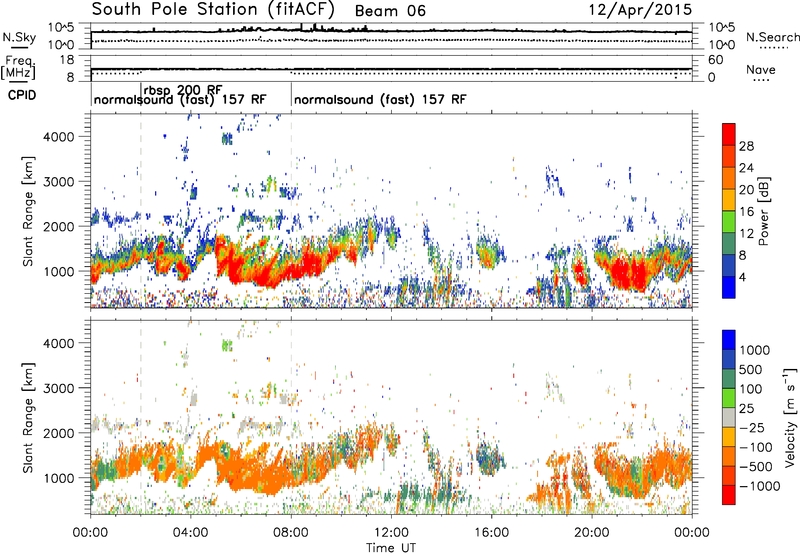This screenshot has width=800, height=554.
Task: Click the "4000" tick on power panel axis
Action: coord(59,137)
